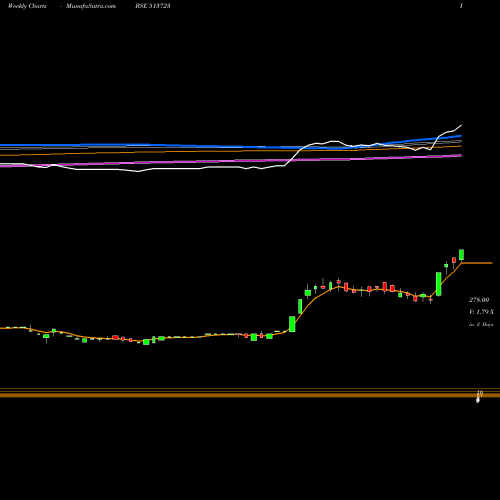Click the latest tall green candle at far right

(x=462, y=255)
